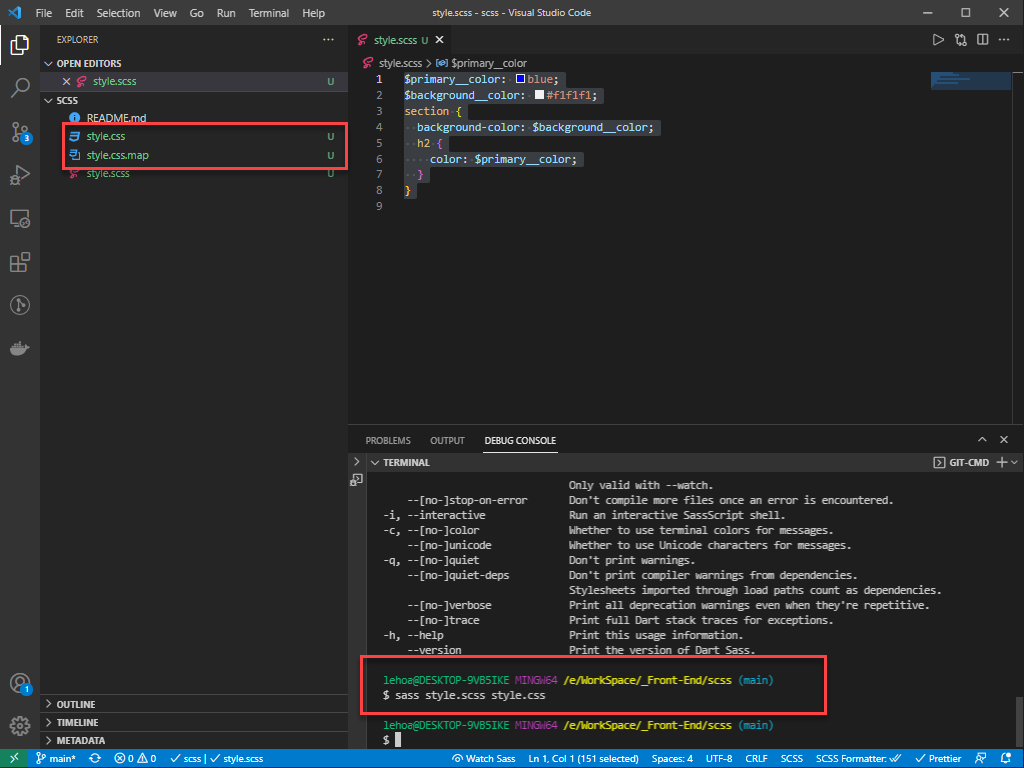This screenshot has width=1024, height=768.
Task: Switch to the PROBLEMS tab
Action: point(388,440)
